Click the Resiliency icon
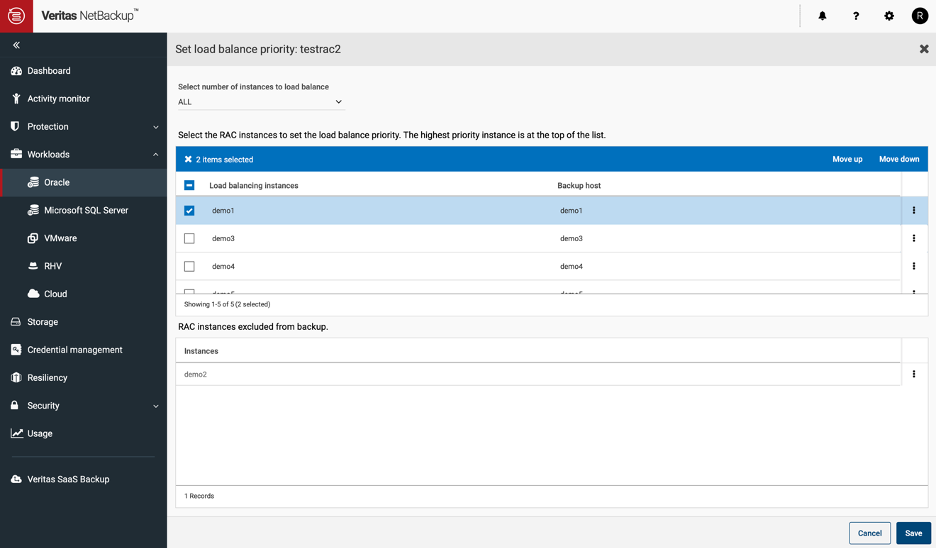 click(16, 377)
